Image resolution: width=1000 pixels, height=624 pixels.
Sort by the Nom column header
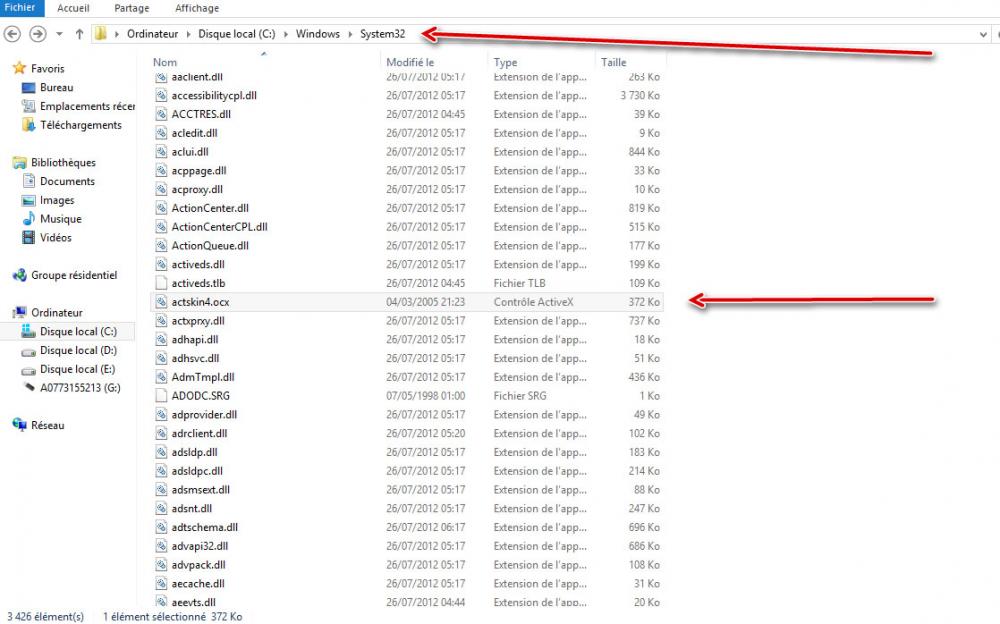pos(165,62)
